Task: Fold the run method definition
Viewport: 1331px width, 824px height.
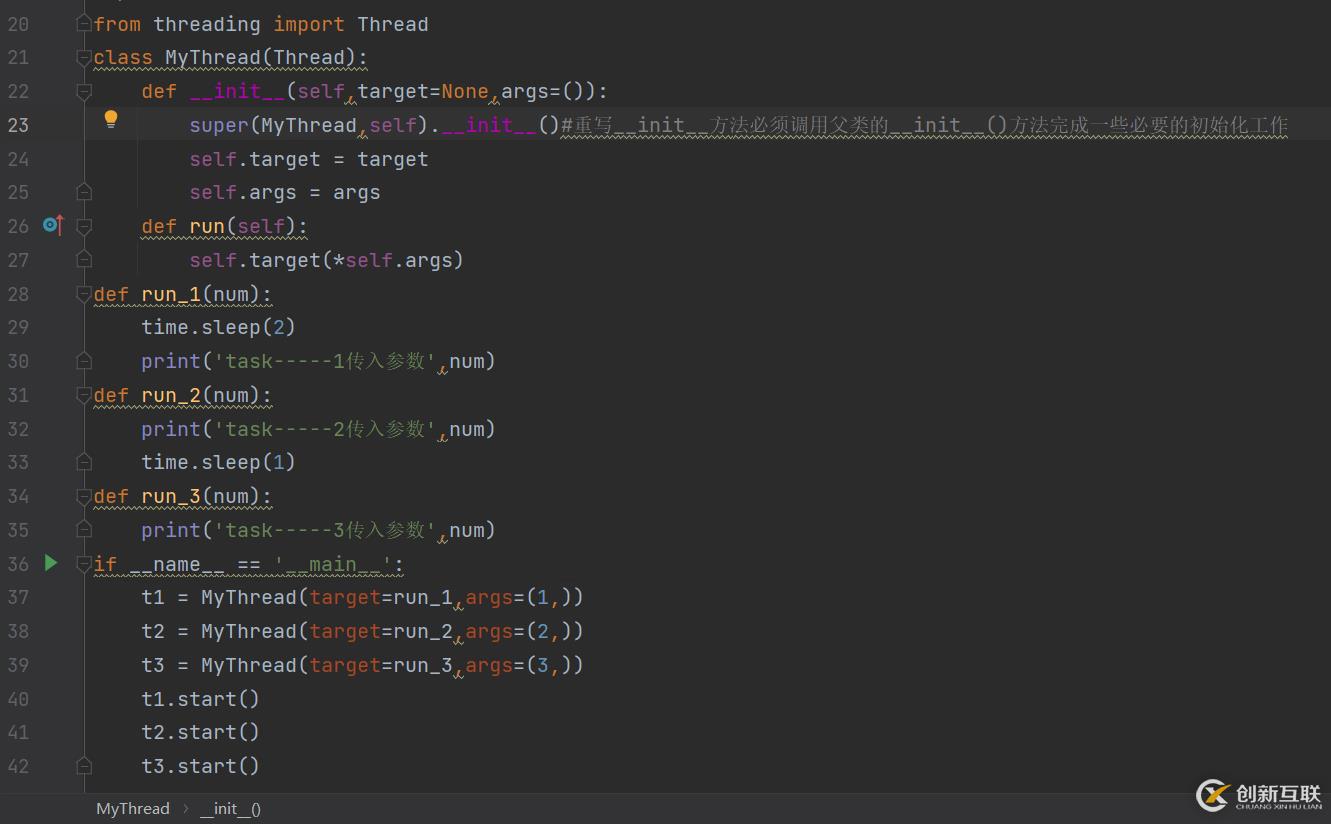Action: 84,227
